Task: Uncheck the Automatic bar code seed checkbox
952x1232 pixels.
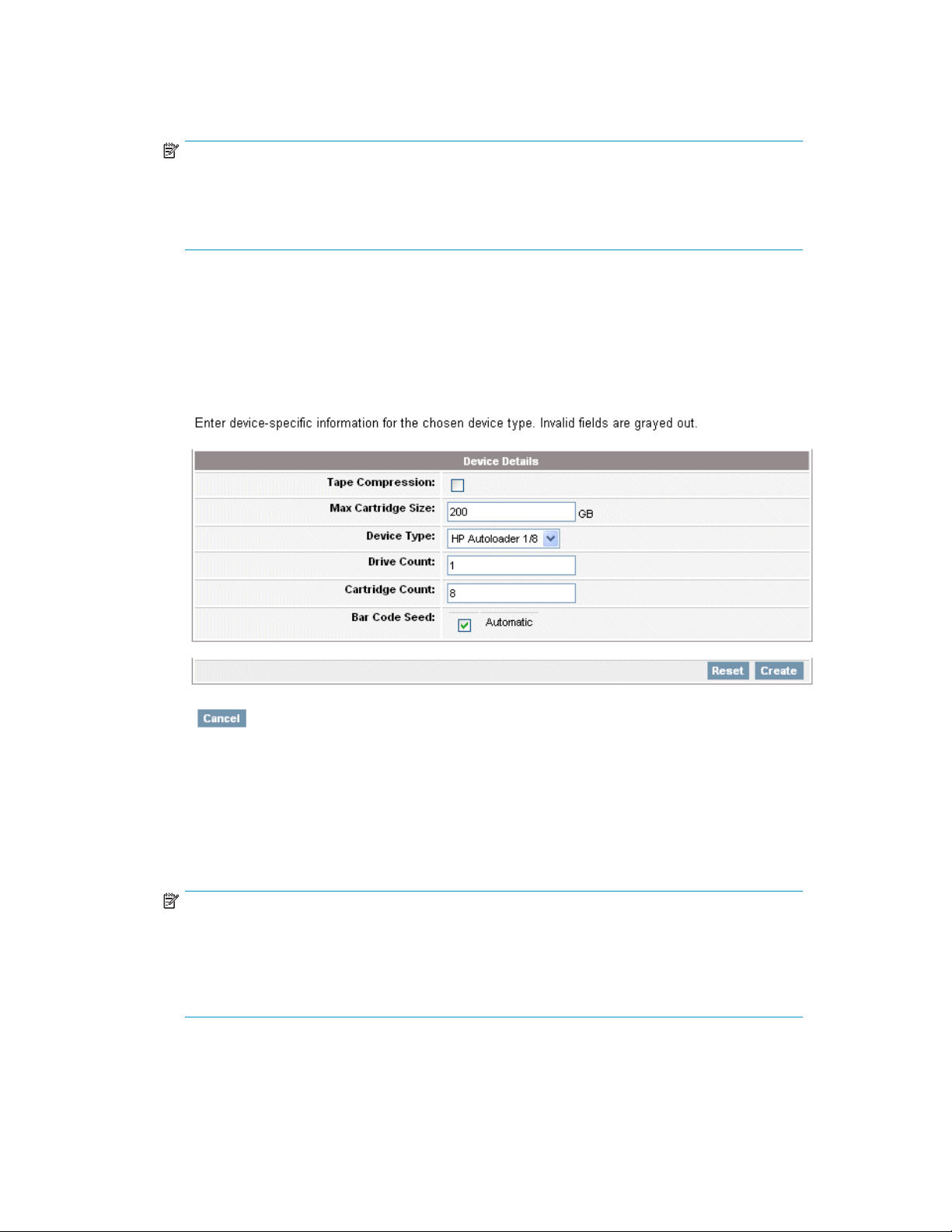Action: [465, 626]
